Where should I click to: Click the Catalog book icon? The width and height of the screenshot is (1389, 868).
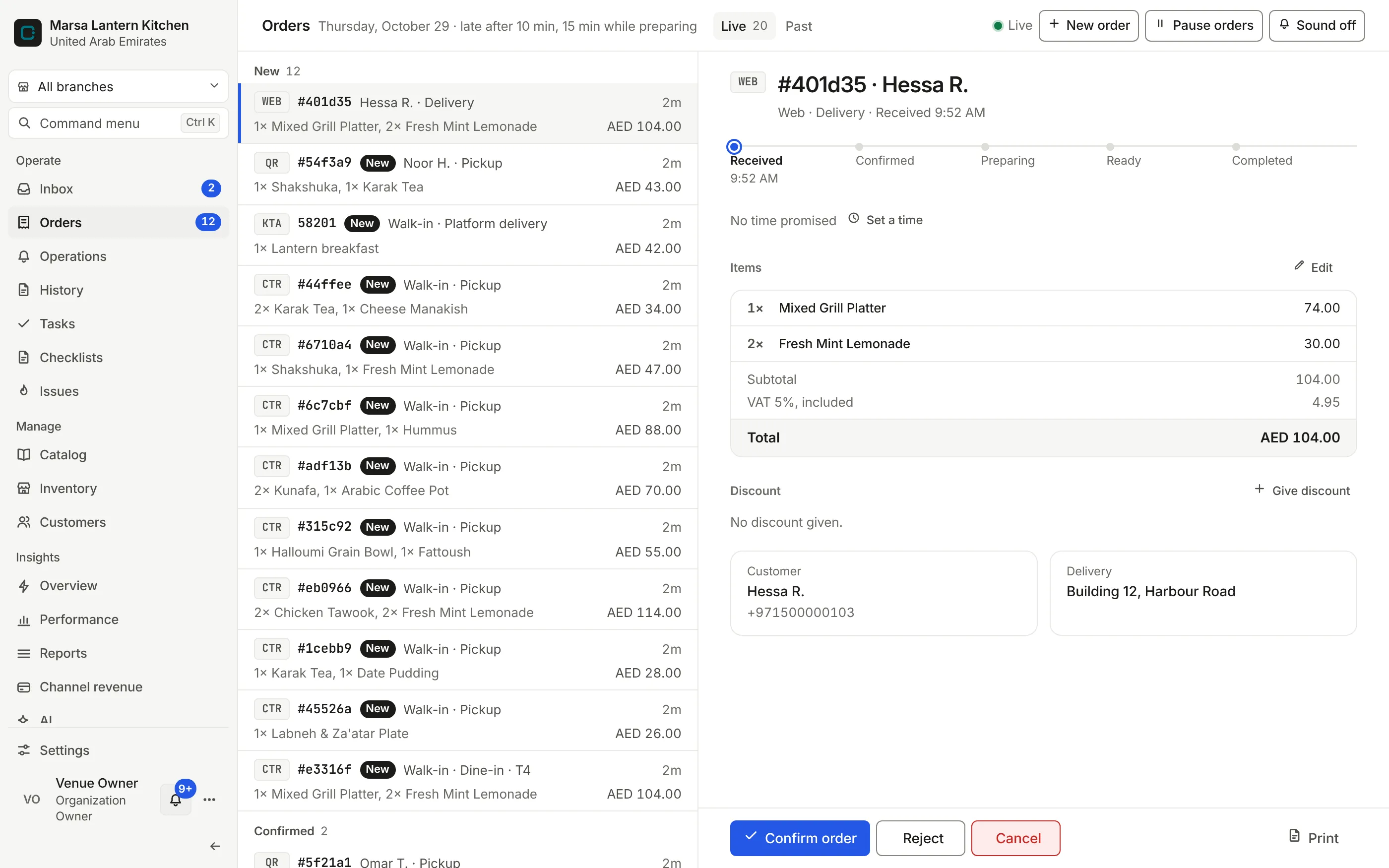point(23,455)
